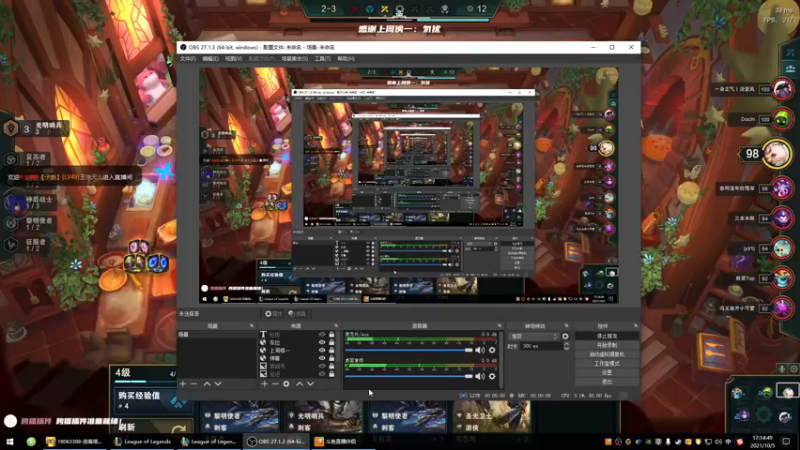Click 设置 settings button in controls
The height and width of the screenshot is (450, 800).
click(x=607, y=372)
